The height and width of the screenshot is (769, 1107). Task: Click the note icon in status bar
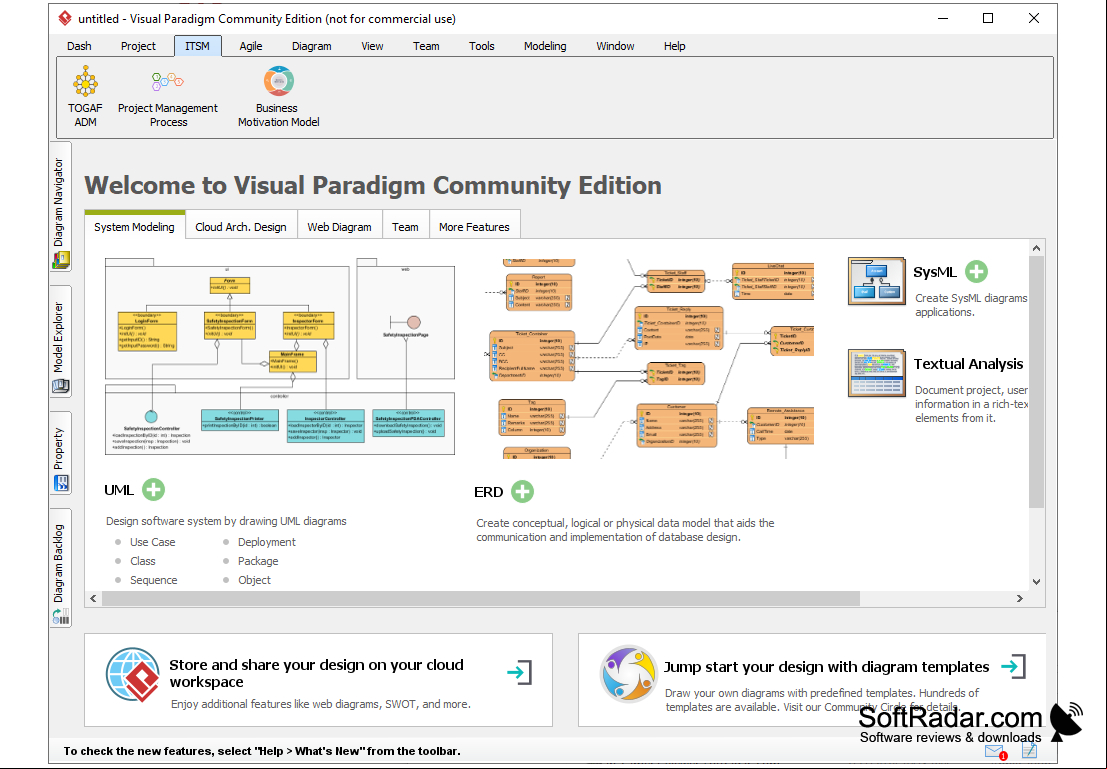point(1030,751)
